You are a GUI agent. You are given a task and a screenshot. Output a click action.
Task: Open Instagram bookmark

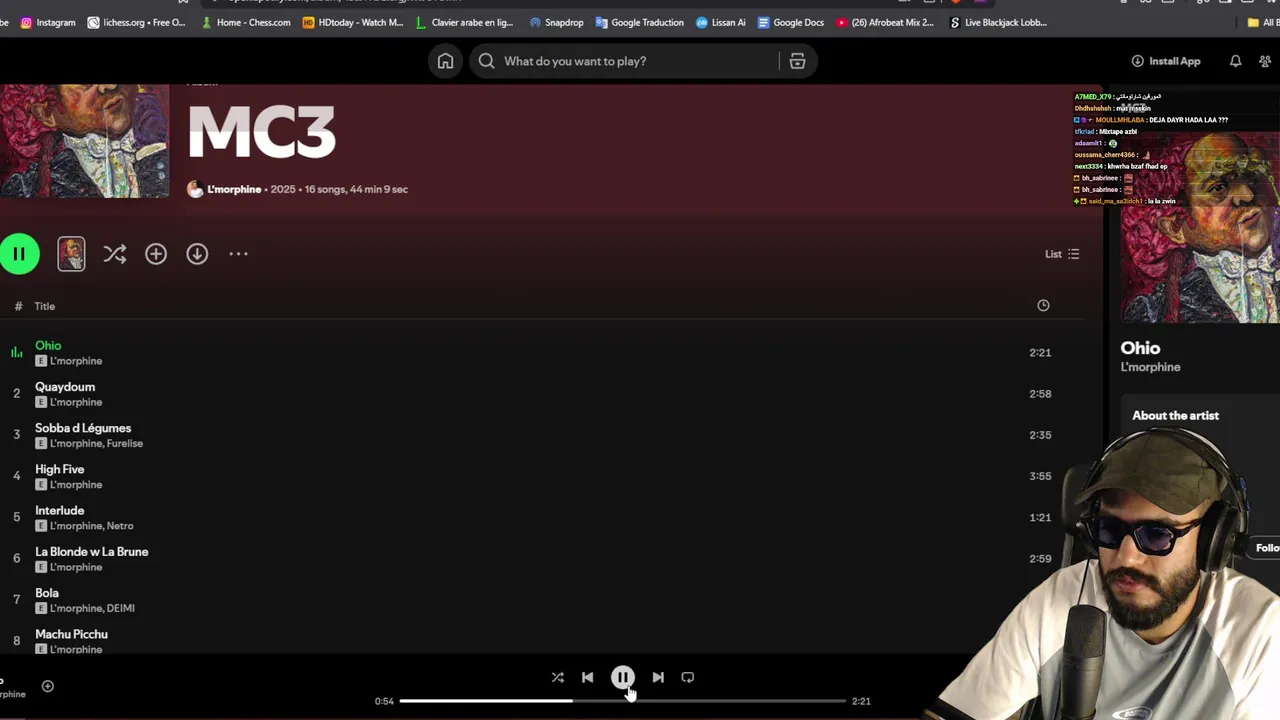coord(48,22)
